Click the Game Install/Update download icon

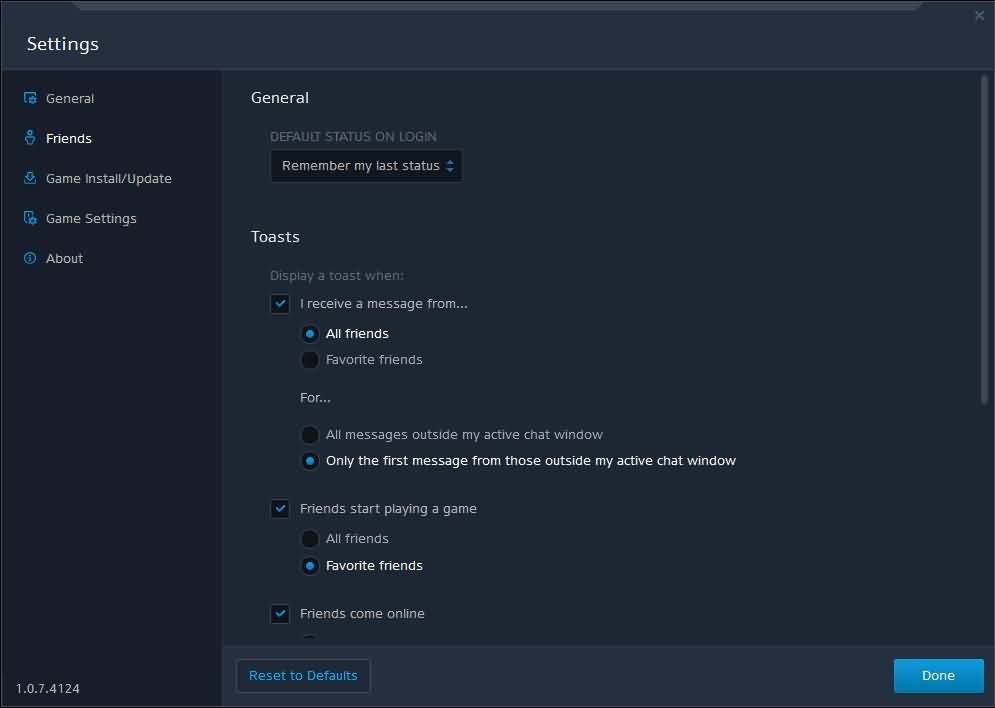click(30, 178)
